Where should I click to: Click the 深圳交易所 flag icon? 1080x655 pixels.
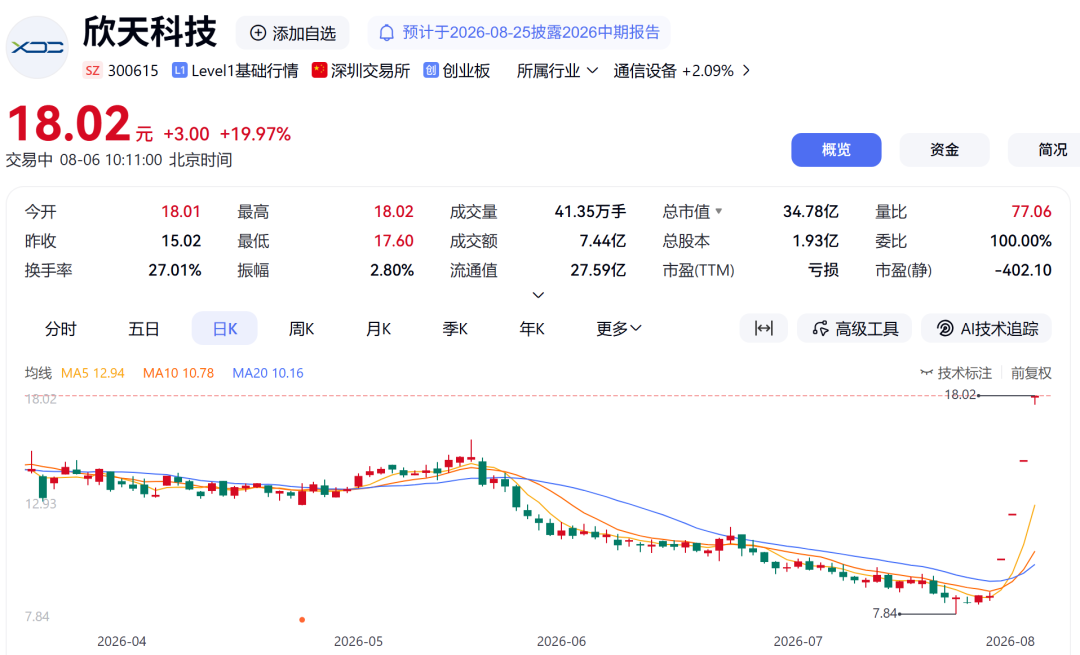tap(319, 70)
